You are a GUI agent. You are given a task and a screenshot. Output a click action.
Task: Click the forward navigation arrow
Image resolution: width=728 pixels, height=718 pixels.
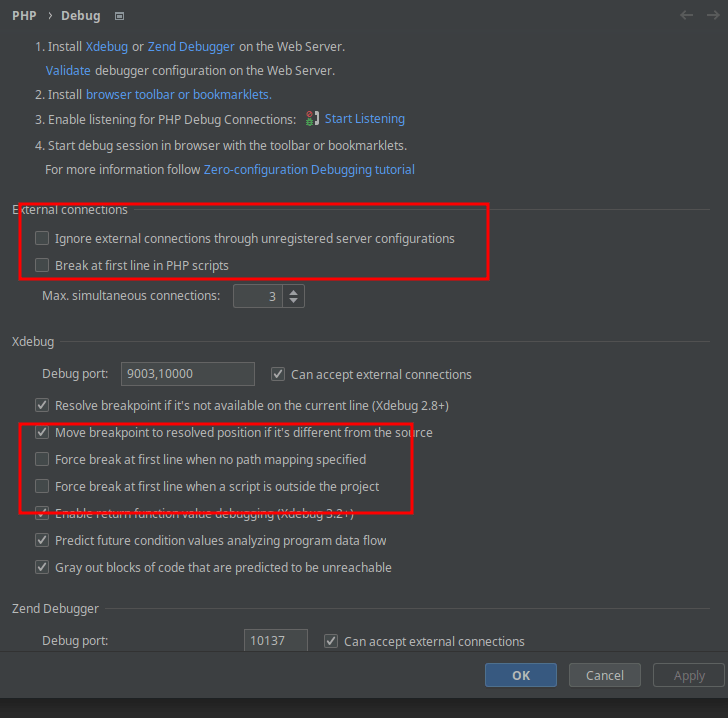point(713,15)
